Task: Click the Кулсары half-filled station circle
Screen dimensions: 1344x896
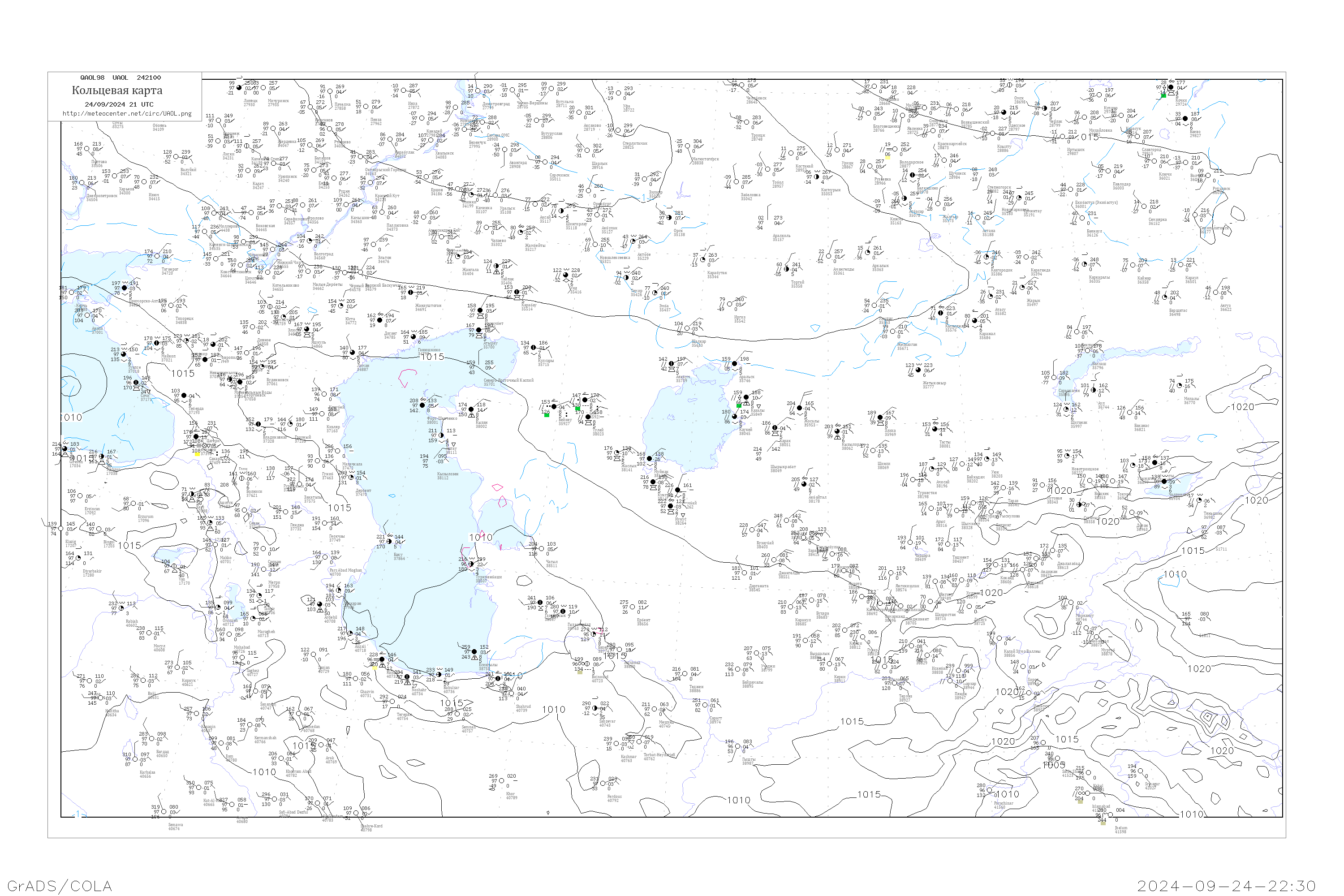Action: 534,348
